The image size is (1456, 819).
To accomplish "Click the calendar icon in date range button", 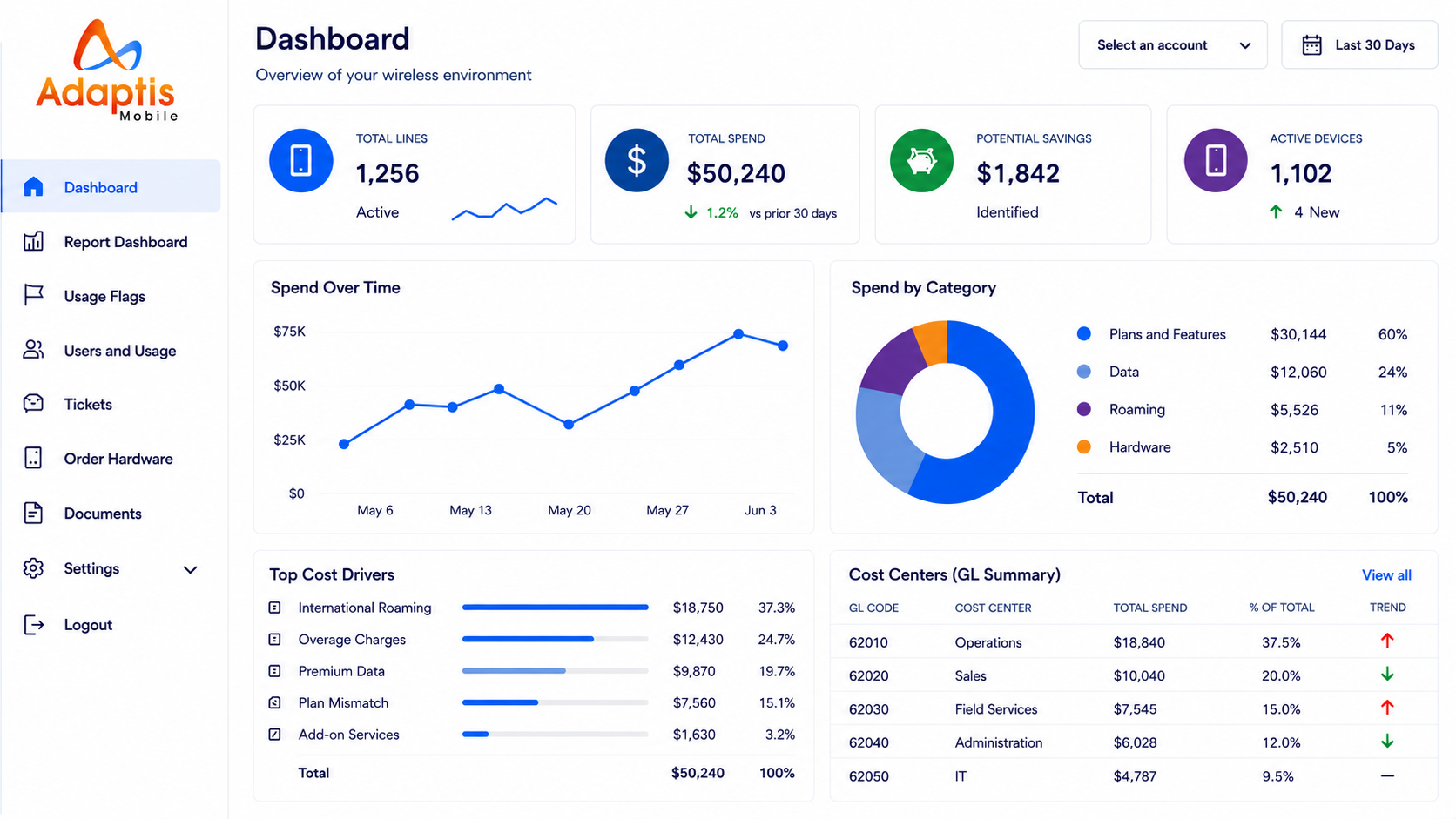I will pos(1311,45).
